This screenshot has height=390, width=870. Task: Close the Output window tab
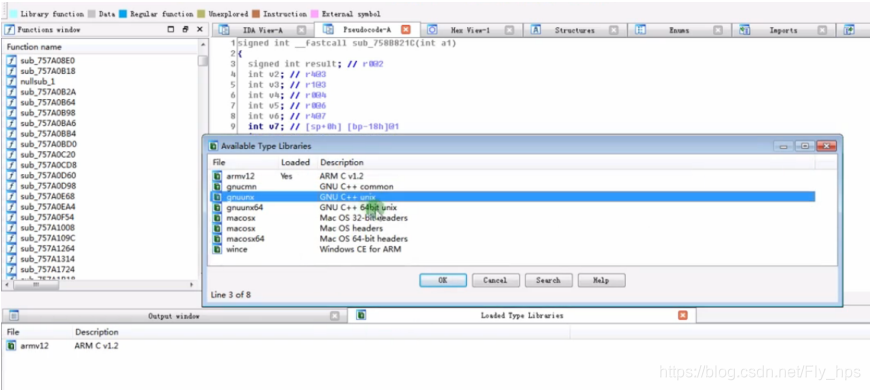pyautogui.click(x=335, y=316)
